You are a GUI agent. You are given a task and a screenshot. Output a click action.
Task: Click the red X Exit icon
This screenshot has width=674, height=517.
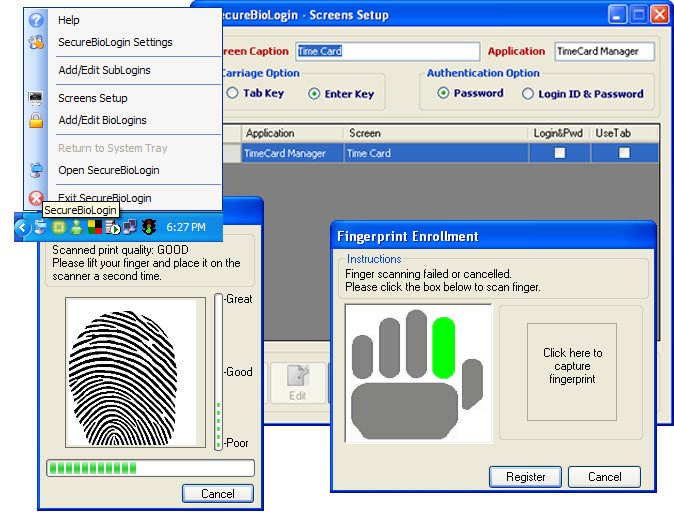coord(36,198)
